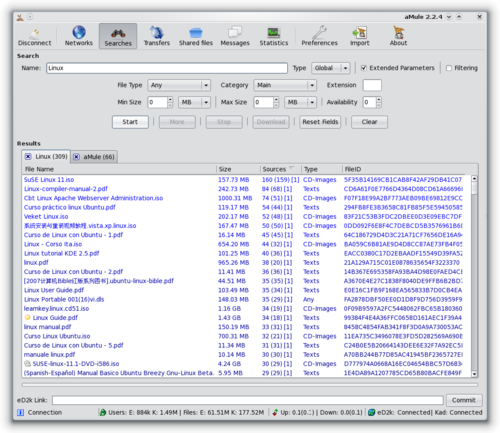Open the Category Main dropdown
Image resolution: width=500 pixels, height=433 pixels.
coord(285,85)
